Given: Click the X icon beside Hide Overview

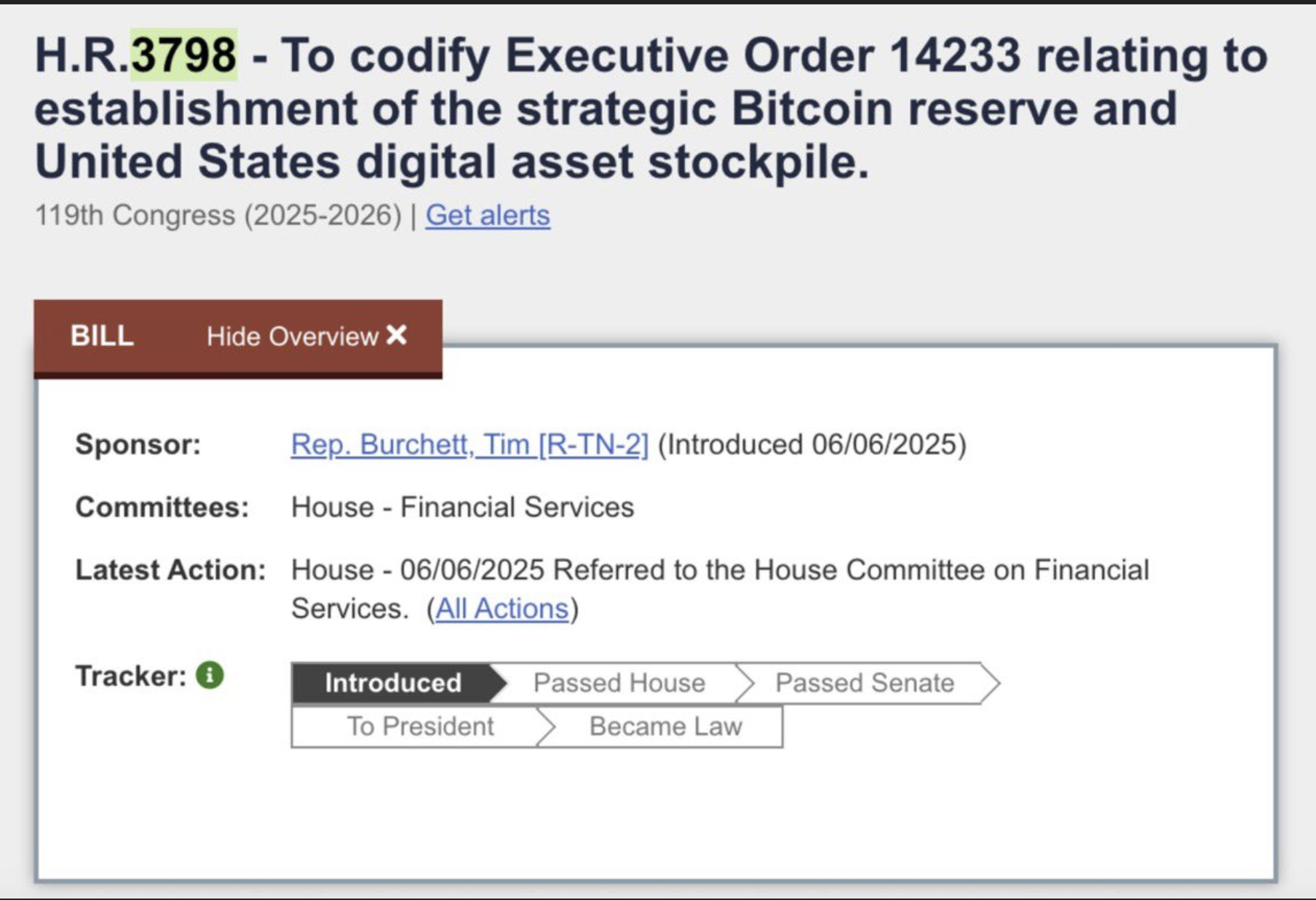Looking at the screenshot, I should click(397, 335).
